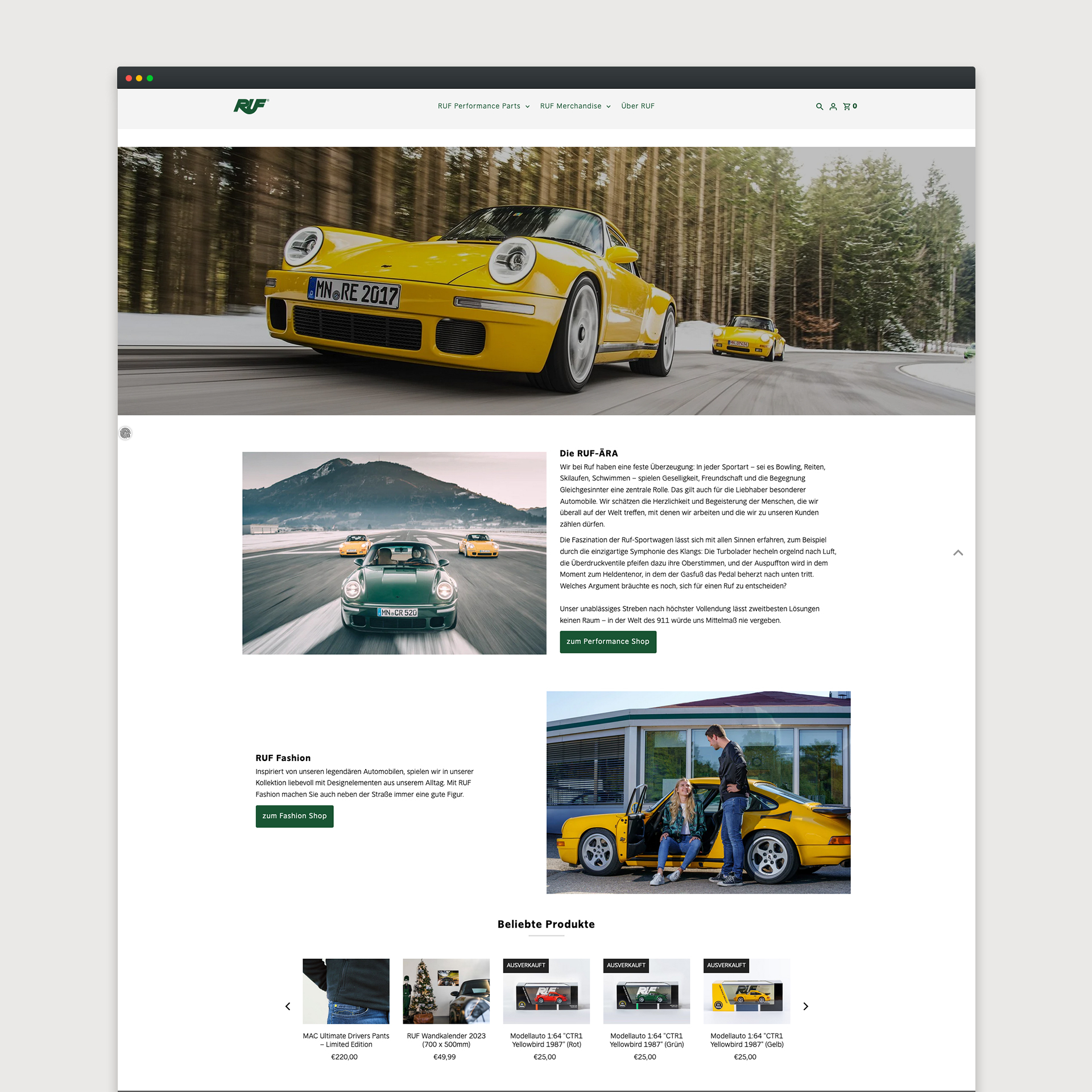Show next products with right carousel arrow

[x=805, y=1006]
